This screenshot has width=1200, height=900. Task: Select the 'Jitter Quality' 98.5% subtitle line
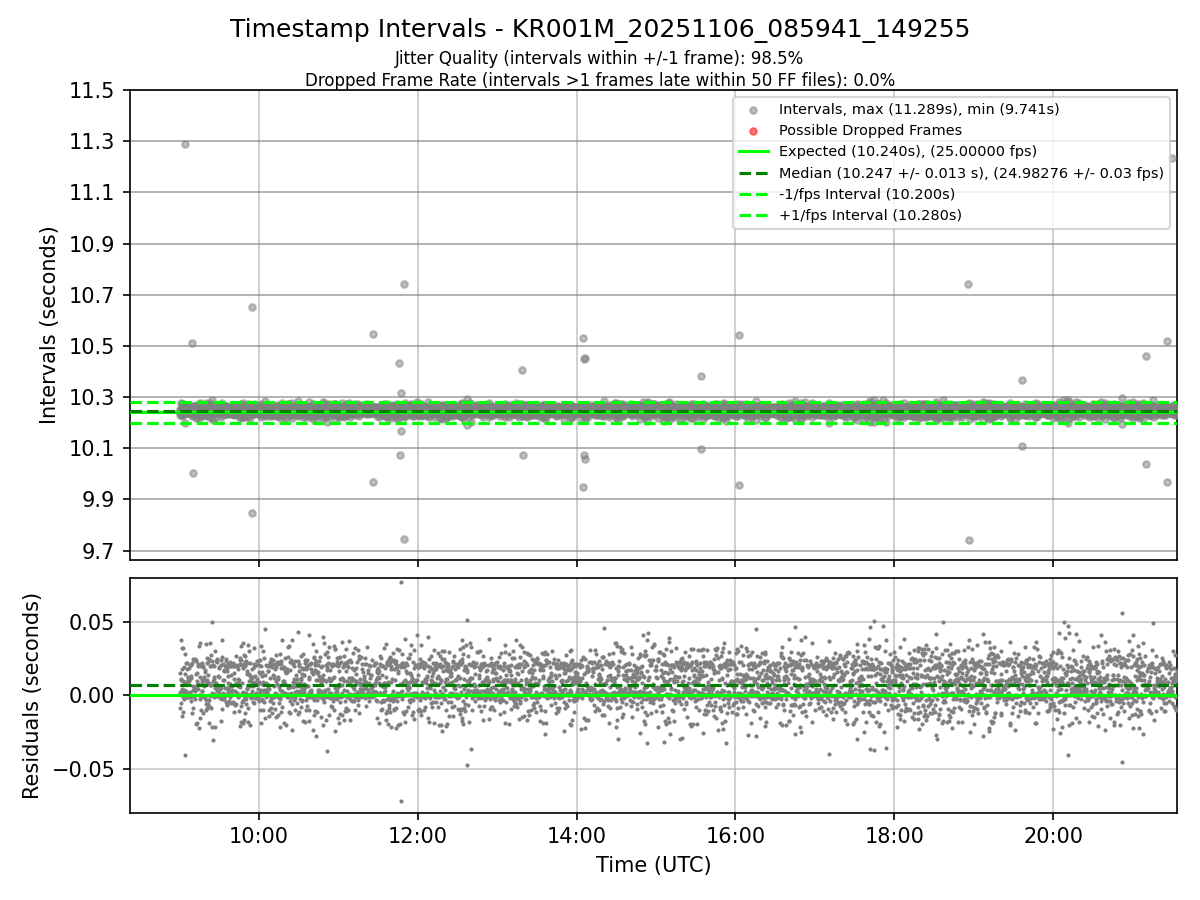599,58
